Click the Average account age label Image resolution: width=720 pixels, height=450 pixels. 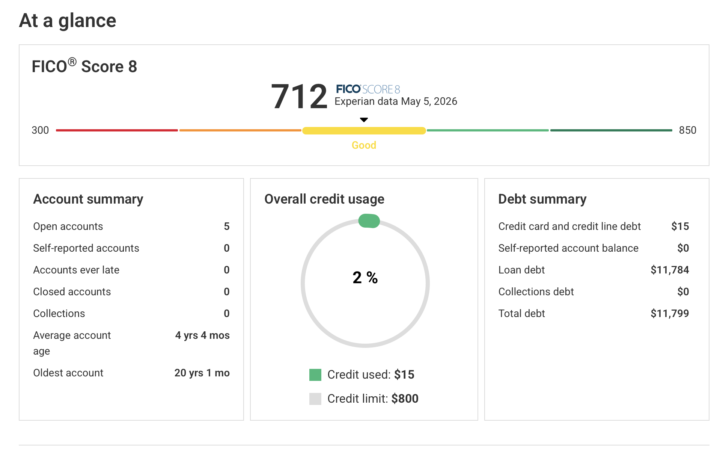point(72,343)
